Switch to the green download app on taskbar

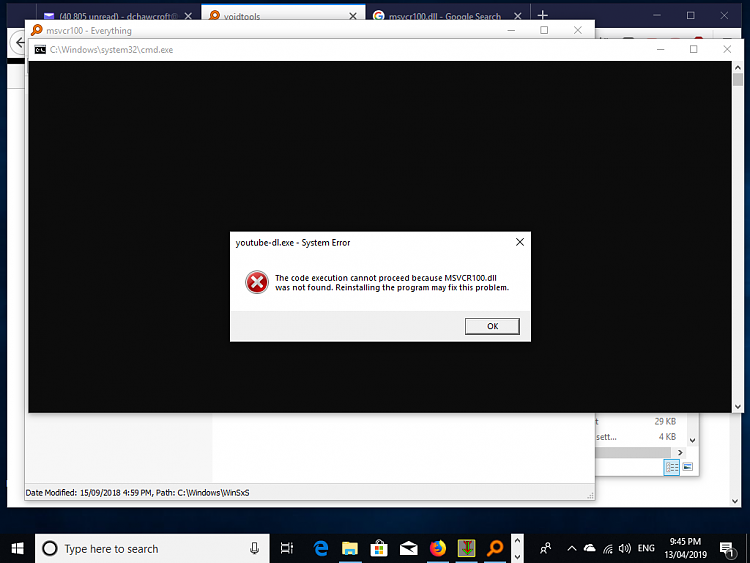point(466,548)
